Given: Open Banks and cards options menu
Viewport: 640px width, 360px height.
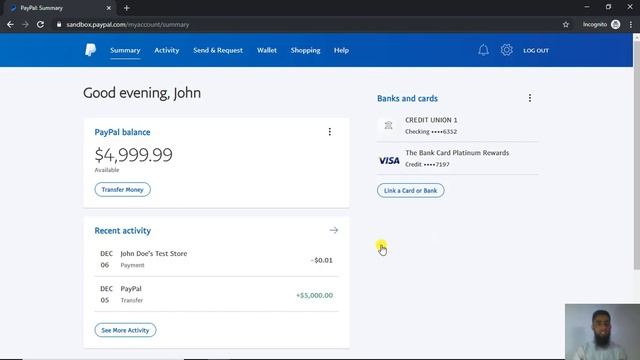Looking at the screenshot, I should click(530, 98).
